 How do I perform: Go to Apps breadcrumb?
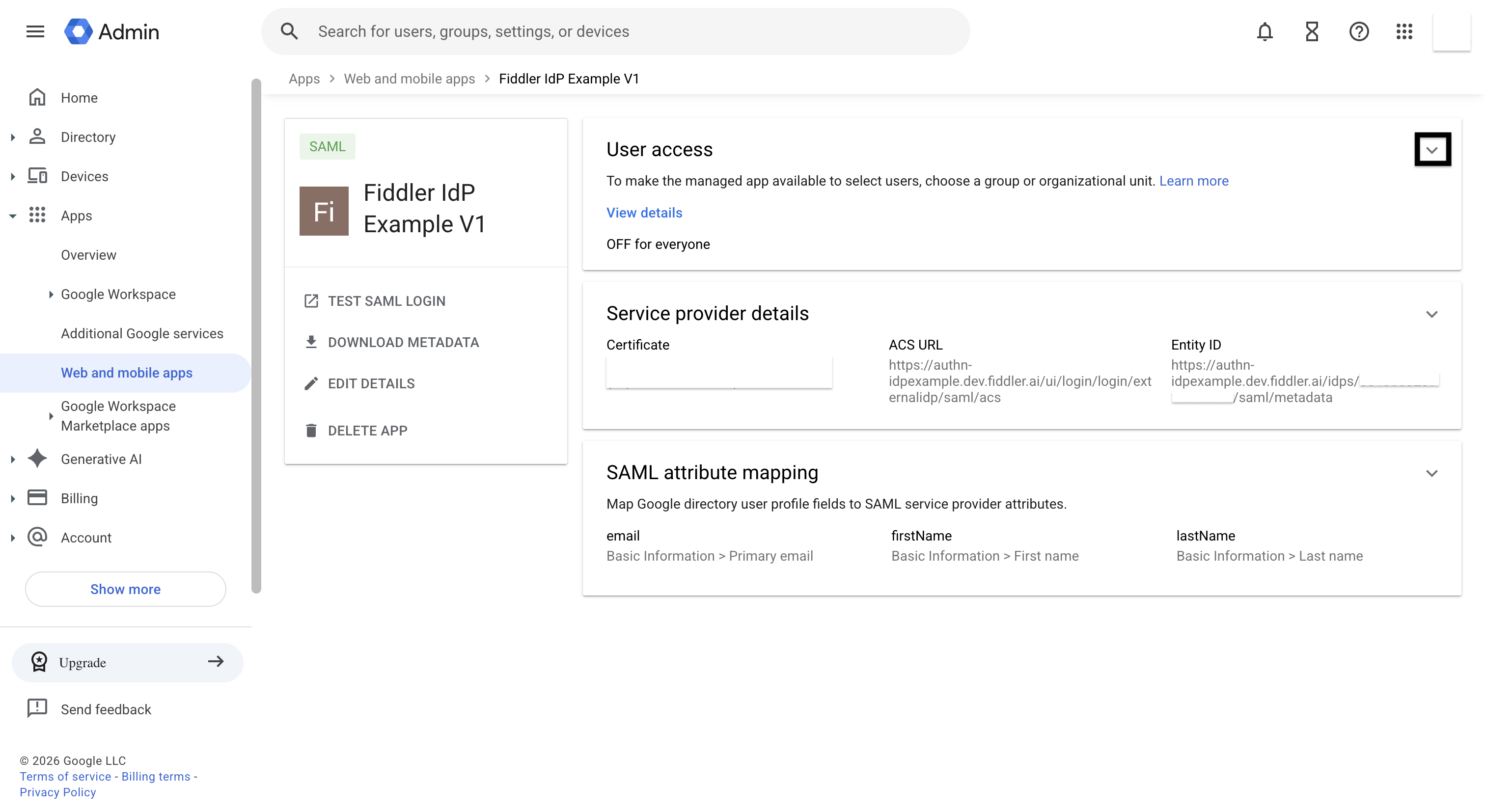pos(304,79)
